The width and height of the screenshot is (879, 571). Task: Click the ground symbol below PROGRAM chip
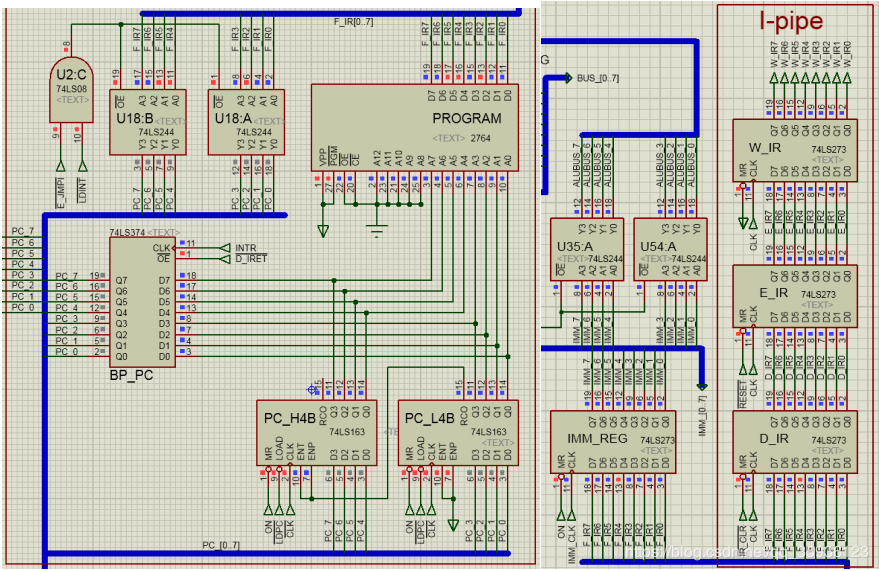[x=376, y=231]
